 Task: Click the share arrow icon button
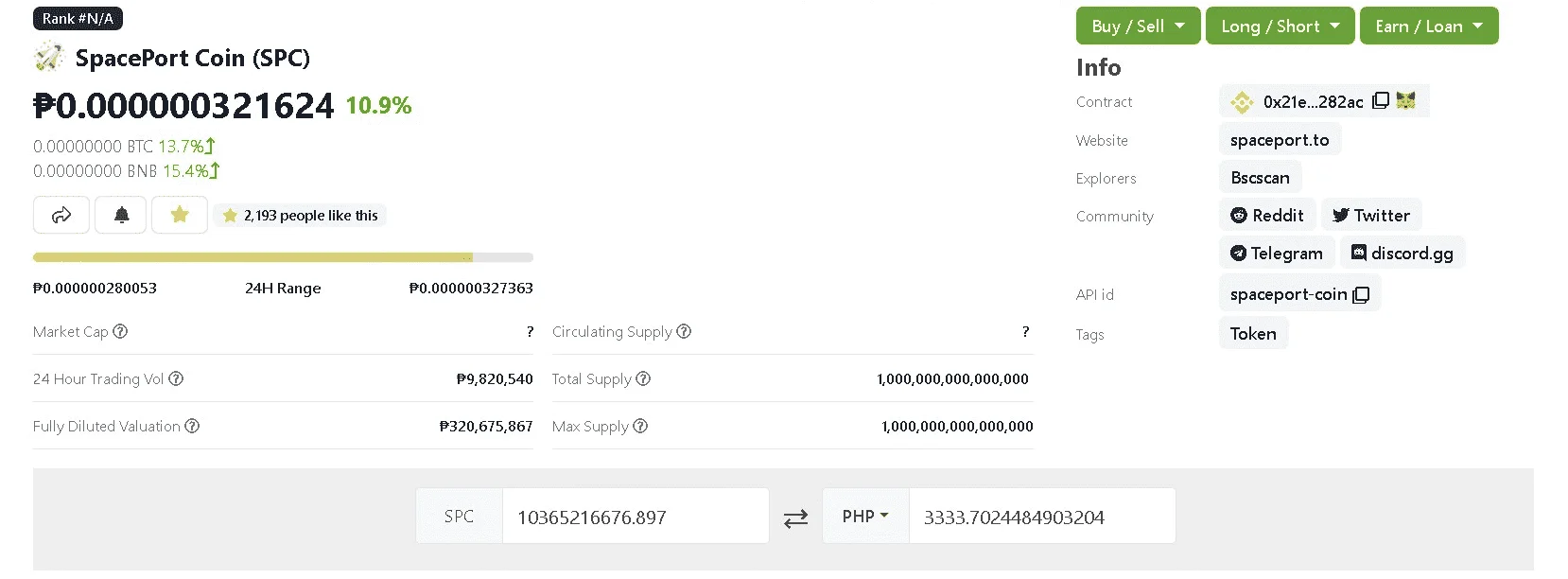pyautogui.click(x=61, y=215)
